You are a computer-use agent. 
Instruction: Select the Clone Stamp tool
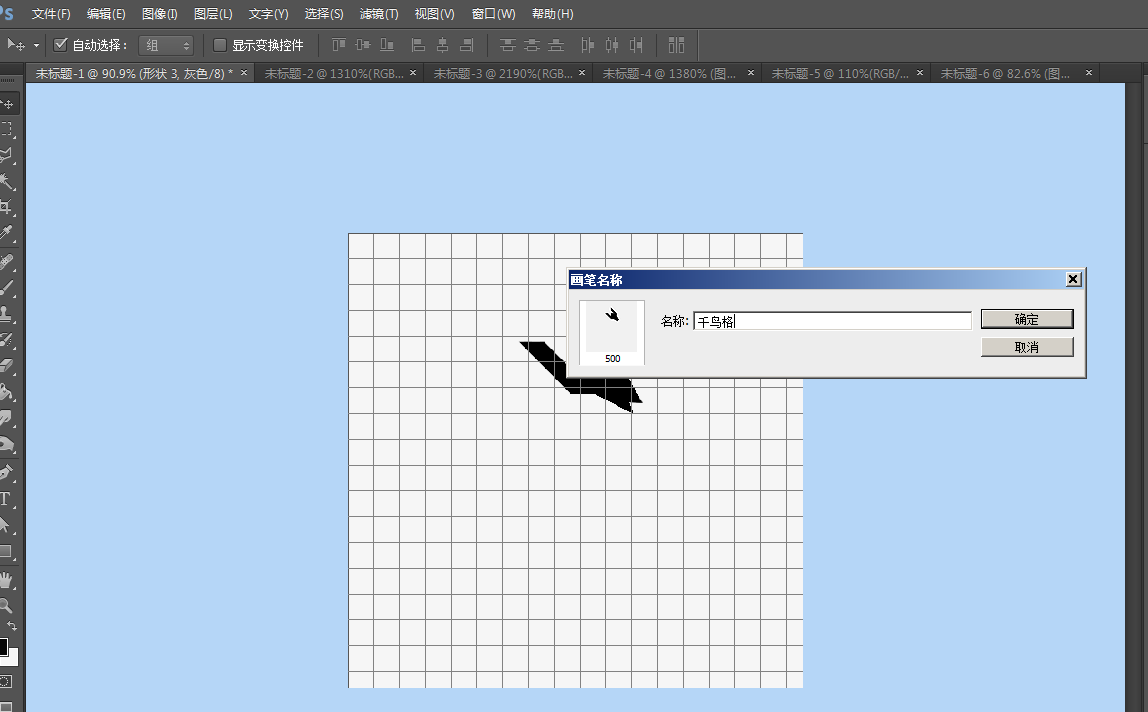pos(7,314)
